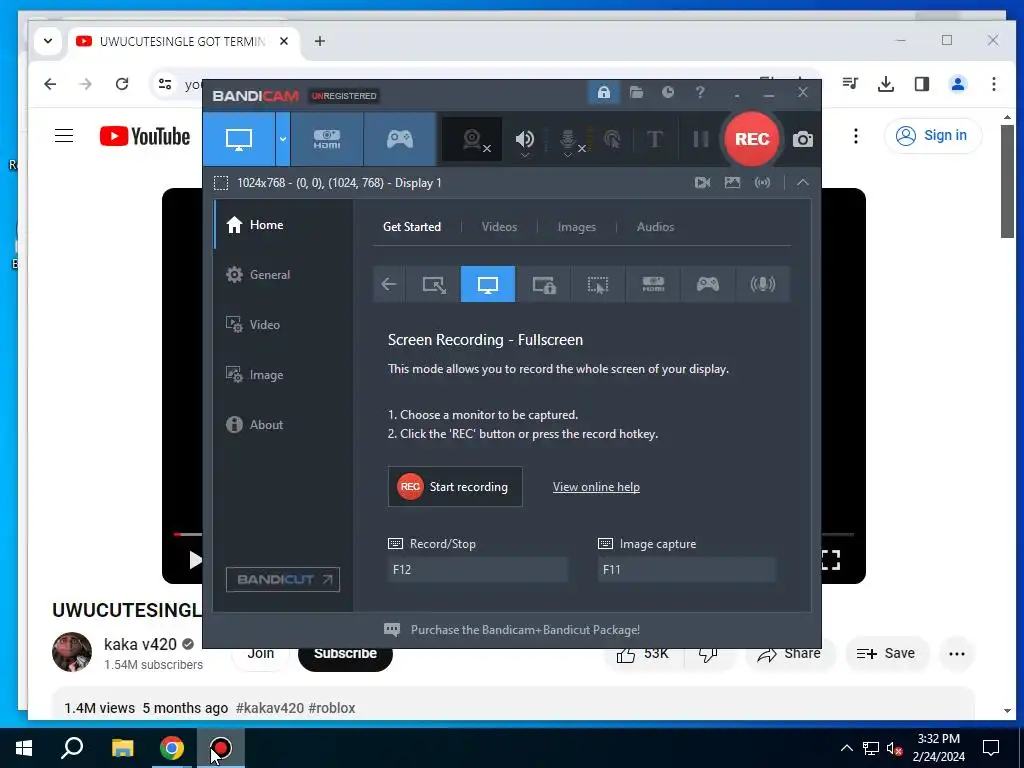Toggle speaker sound recording icon

pos(524,140)
